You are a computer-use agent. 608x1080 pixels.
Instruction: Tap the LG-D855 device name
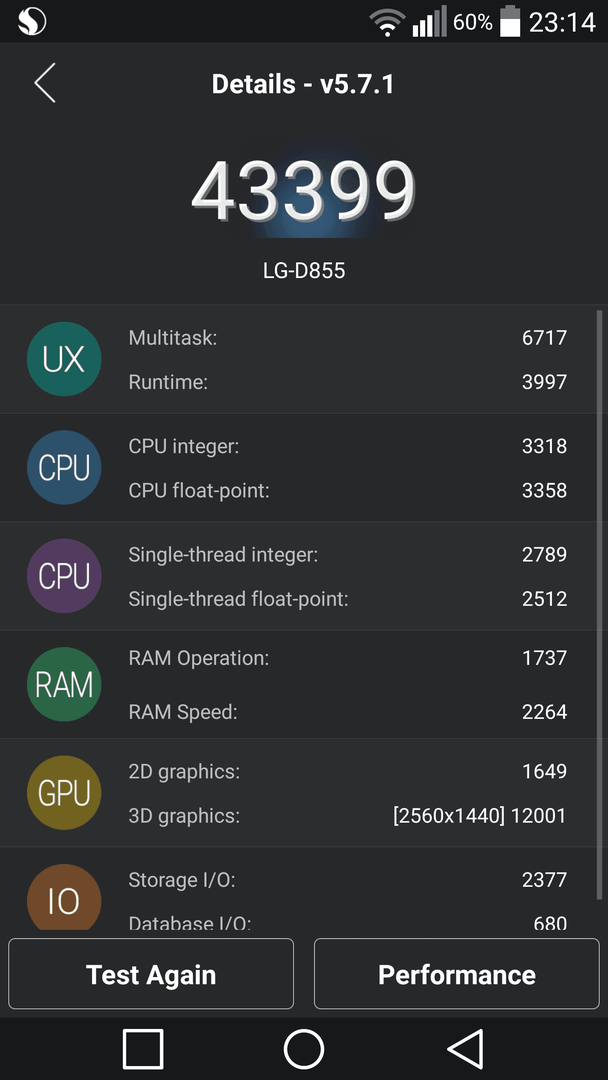pyautogui.click(x=304, y=271)
